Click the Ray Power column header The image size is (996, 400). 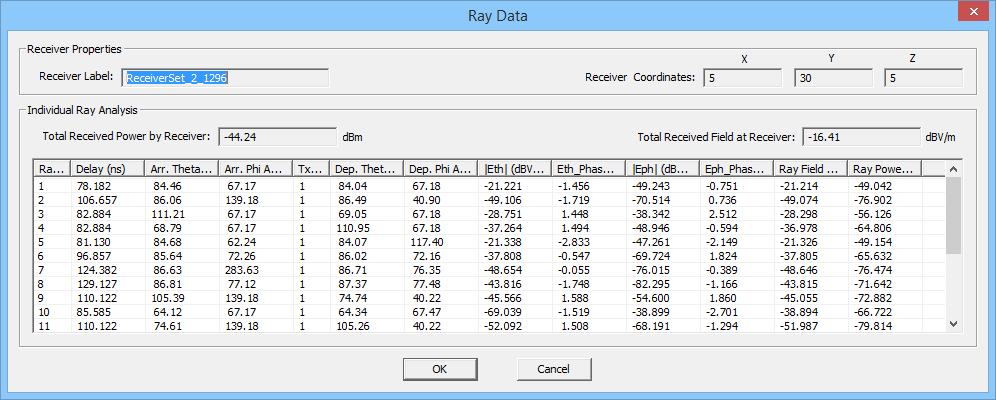883,169
